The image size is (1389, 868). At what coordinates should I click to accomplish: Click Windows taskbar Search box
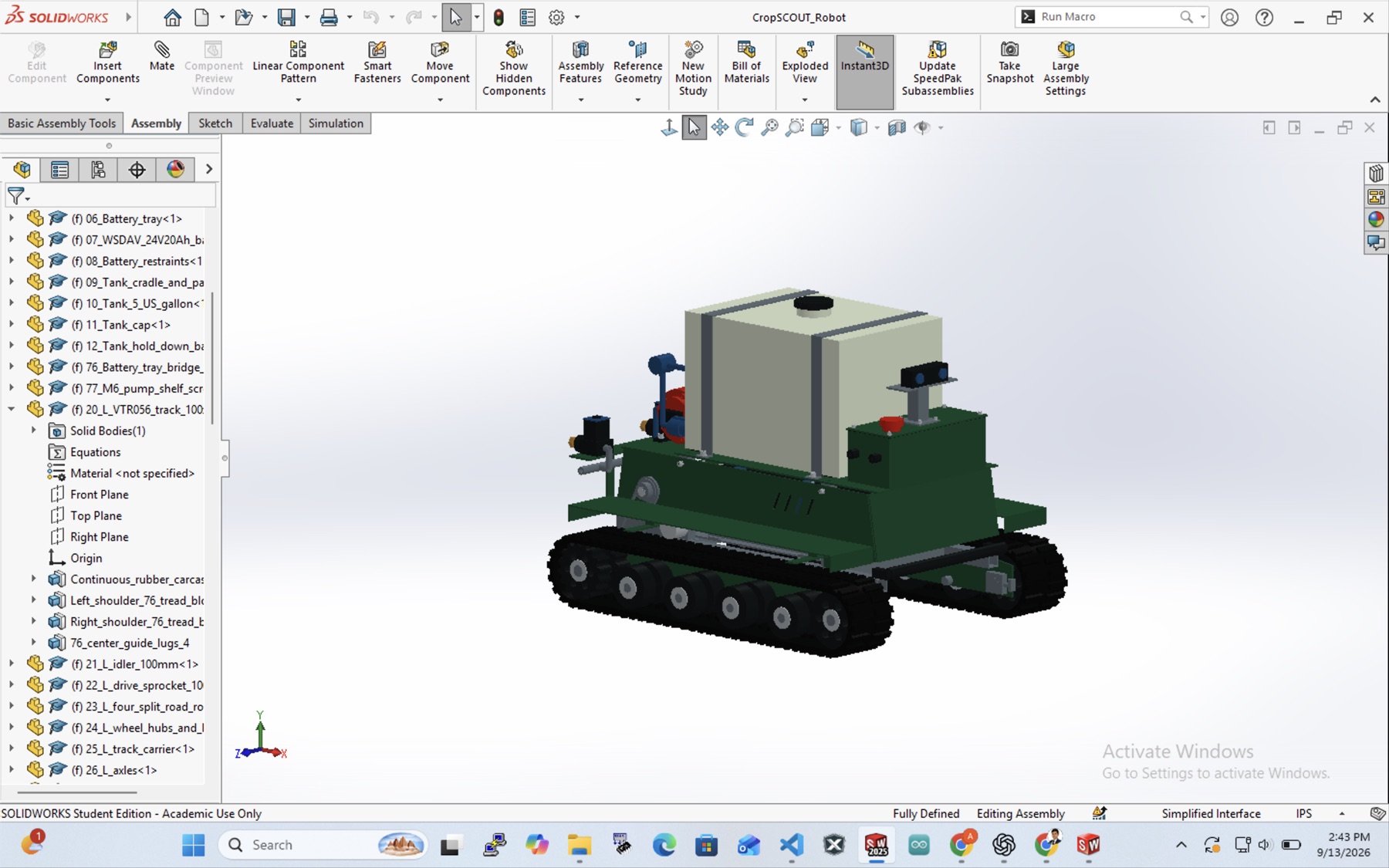click(x=324, y=845)
